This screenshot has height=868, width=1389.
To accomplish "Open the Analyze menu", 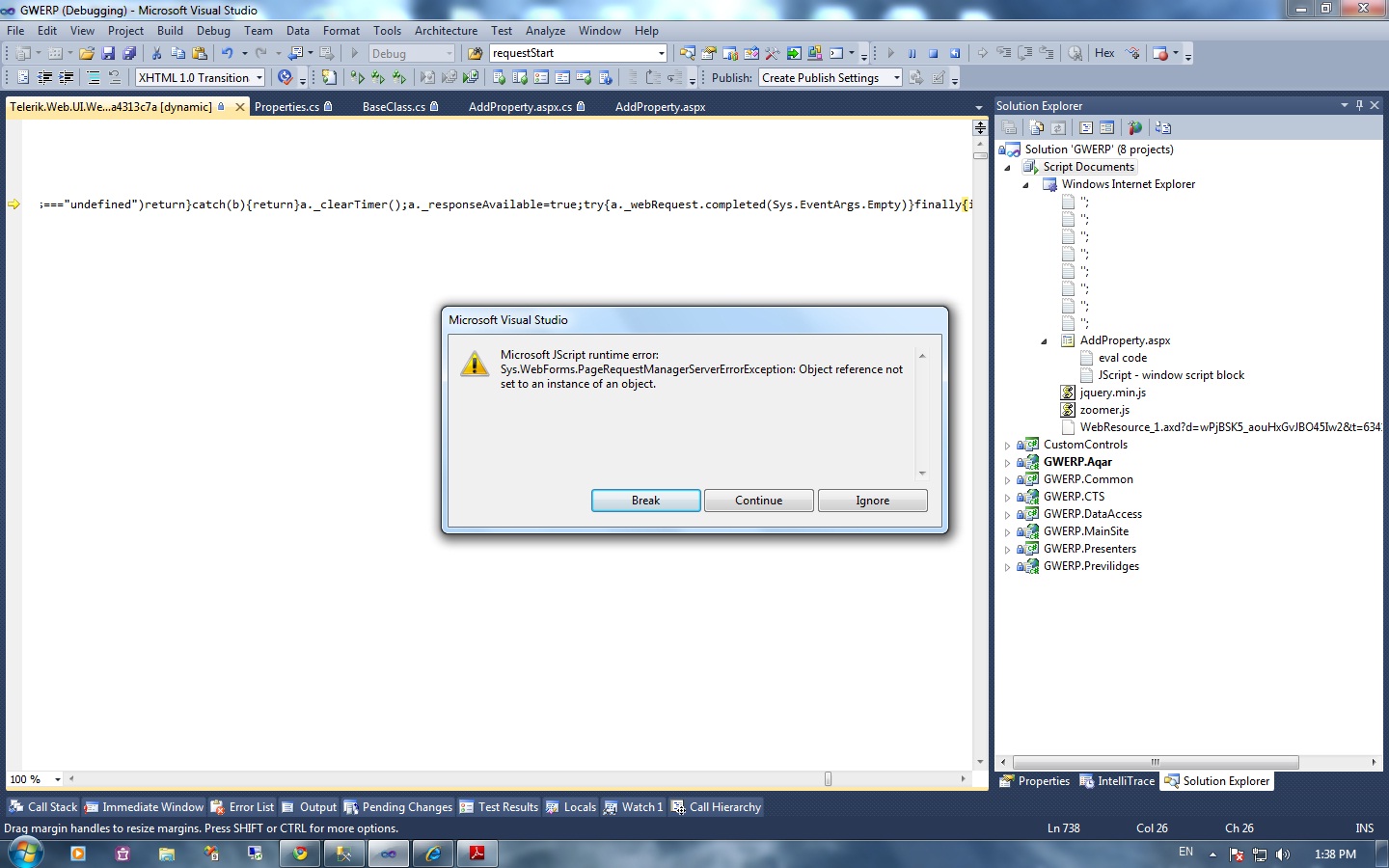I will 545,31.
